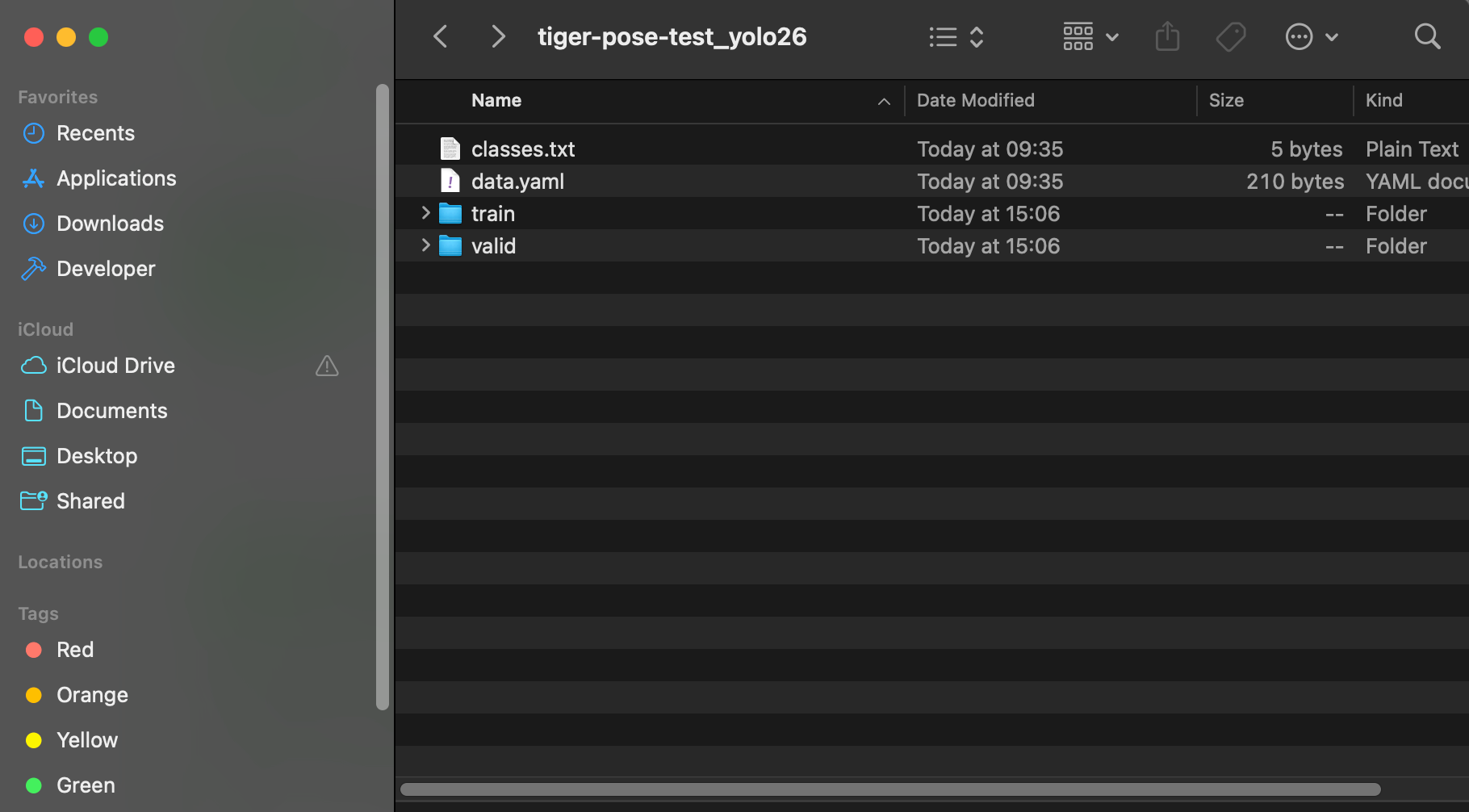1469x812 pixels.
Task: Sort by the Name column header
Action: tap(496, 101)
